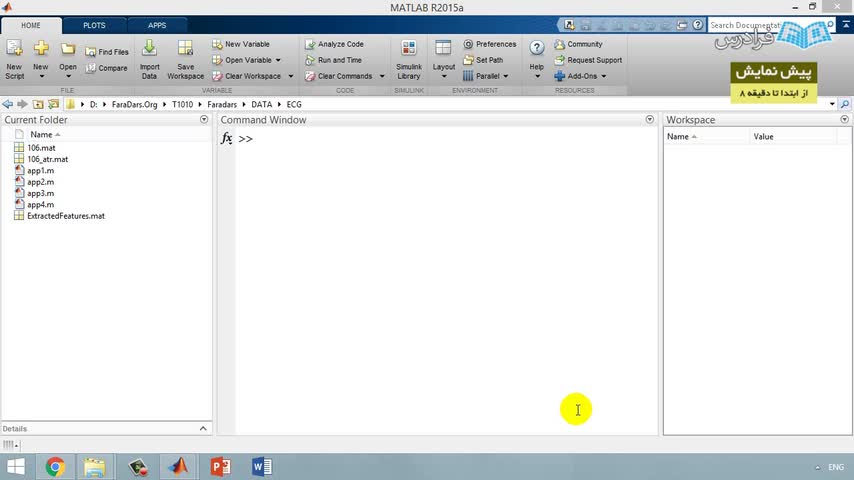Select file 106_atr.mat

[x=47, y=159]
